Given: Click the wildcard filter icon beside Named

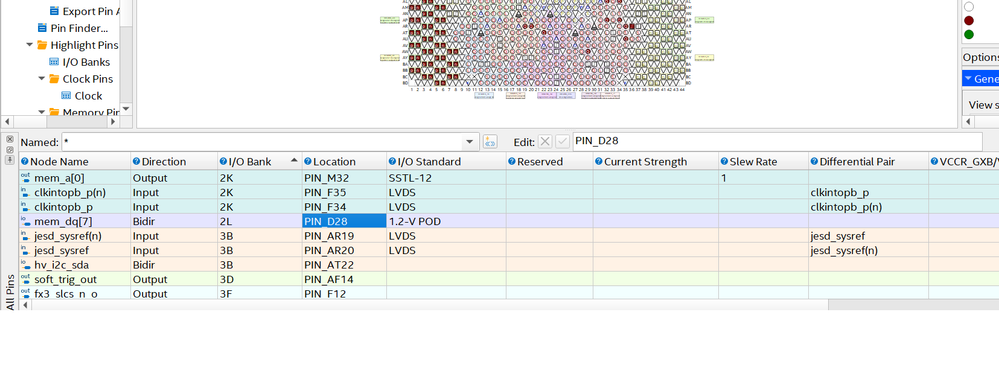Looking at the screenshot, I should 490,141.
